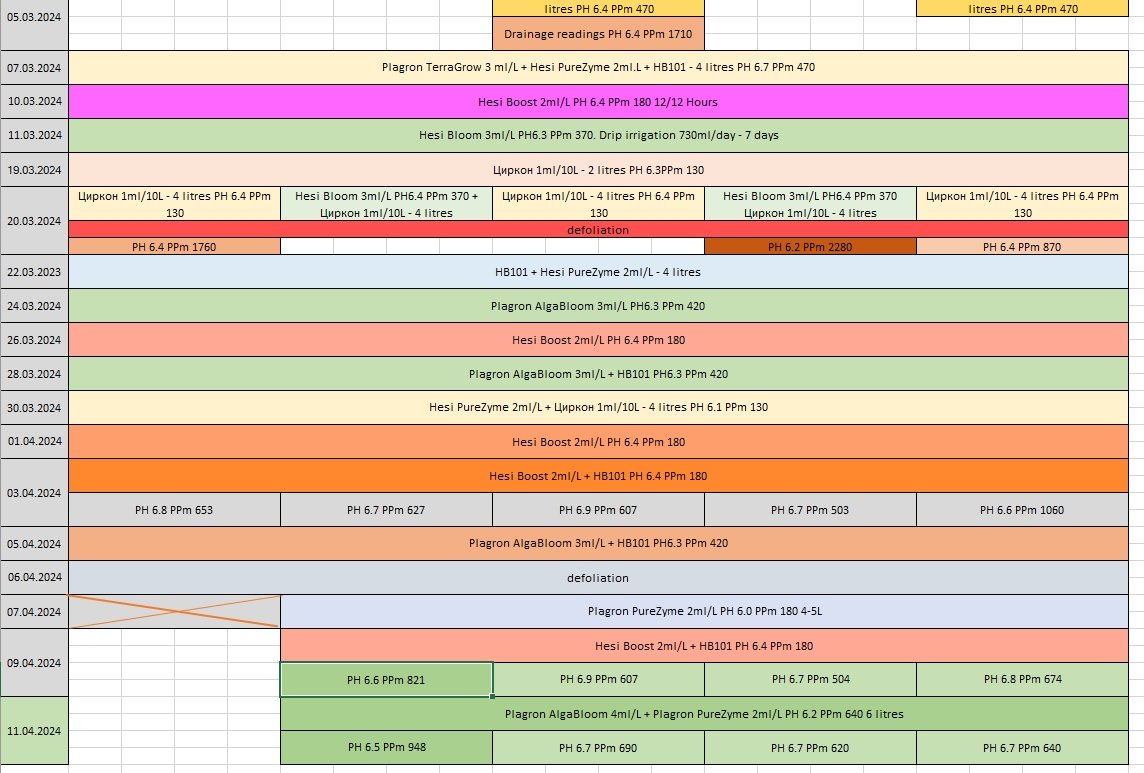Click Hesi Boost + HB101 row dated 03.04.2024
Screen dimensions: 1144x773
click(598, 476)
